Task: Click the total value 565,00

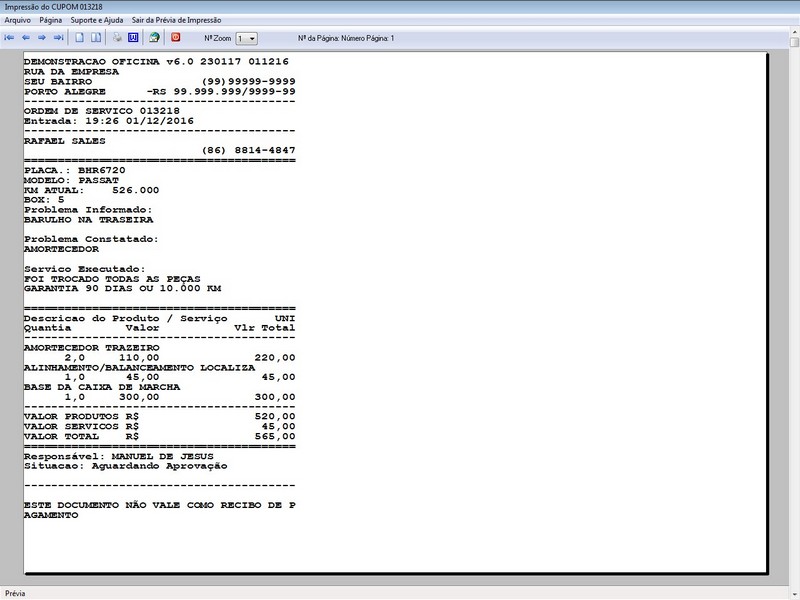Action: (x=275, y=437)
